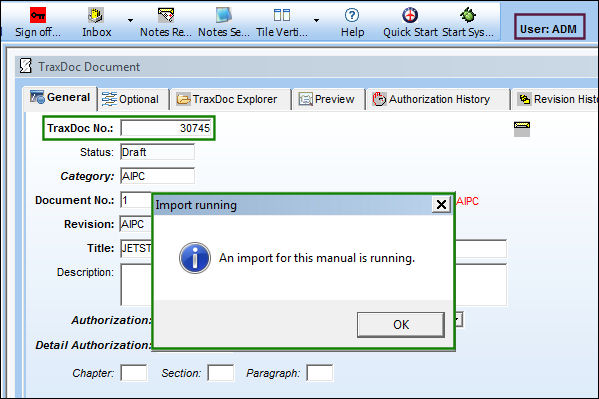Select the General tab
The height and width of the screenshot is (399, 599).
pos(60,98)
